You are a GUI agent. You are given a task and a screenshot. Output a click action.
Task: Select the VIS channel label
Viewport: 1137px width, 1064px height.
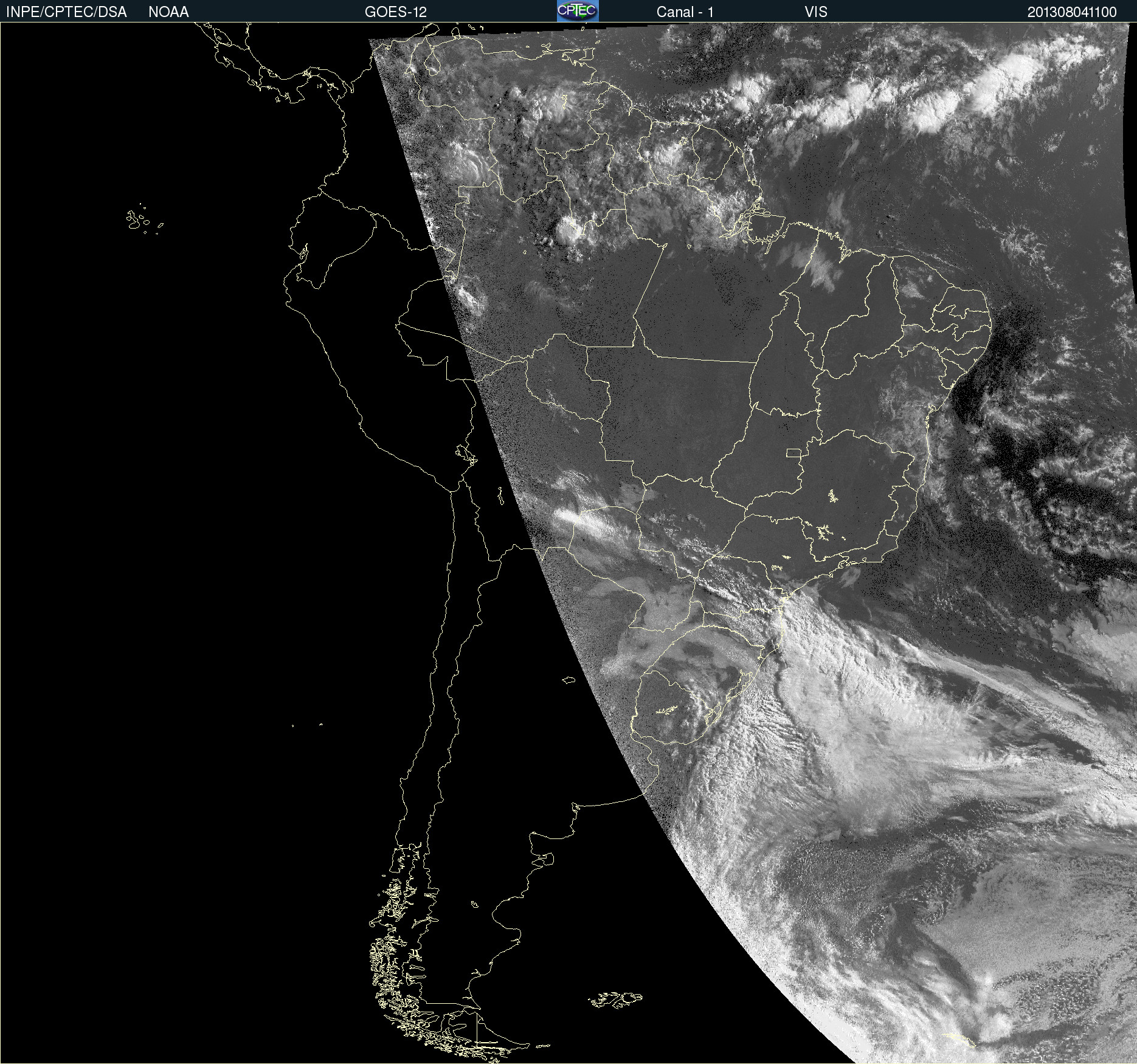click(x=816, y=12)
